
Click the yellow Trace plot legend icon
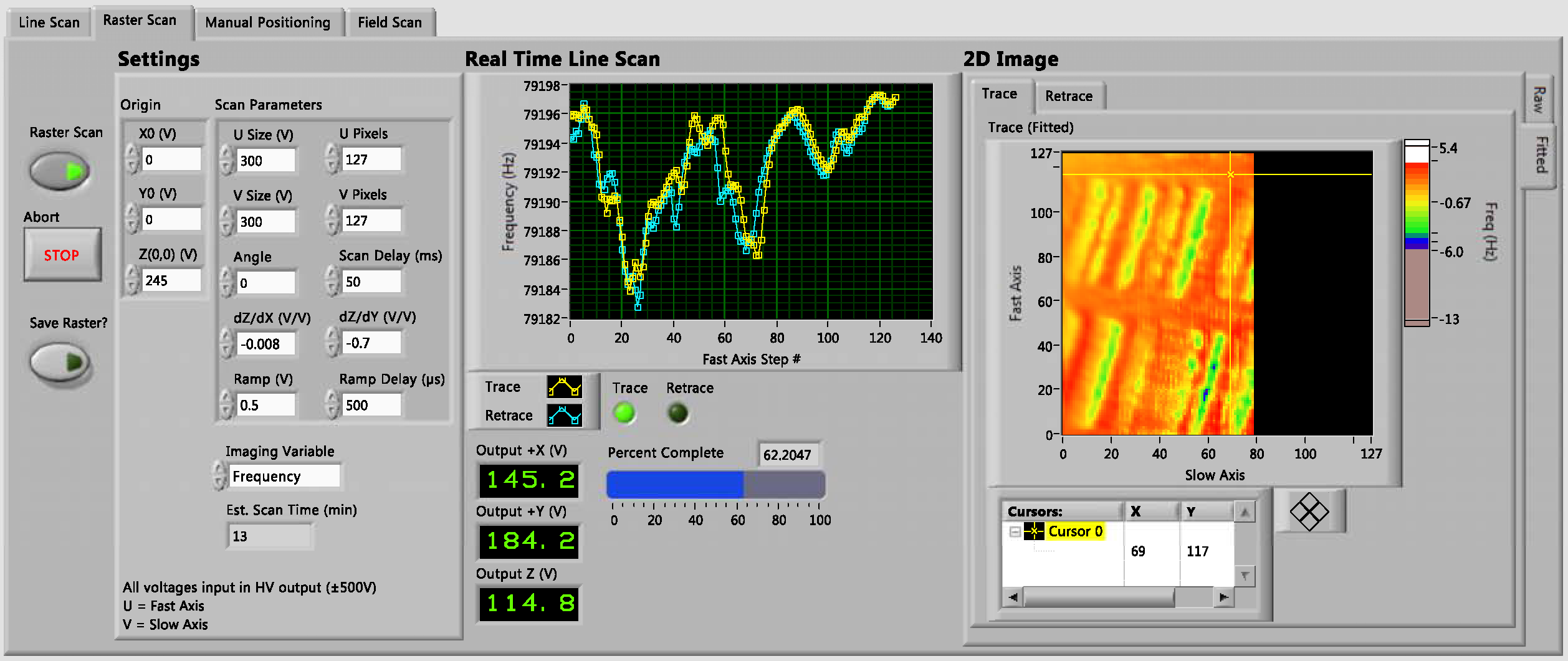pyautogui.click(x=565, y=387)
